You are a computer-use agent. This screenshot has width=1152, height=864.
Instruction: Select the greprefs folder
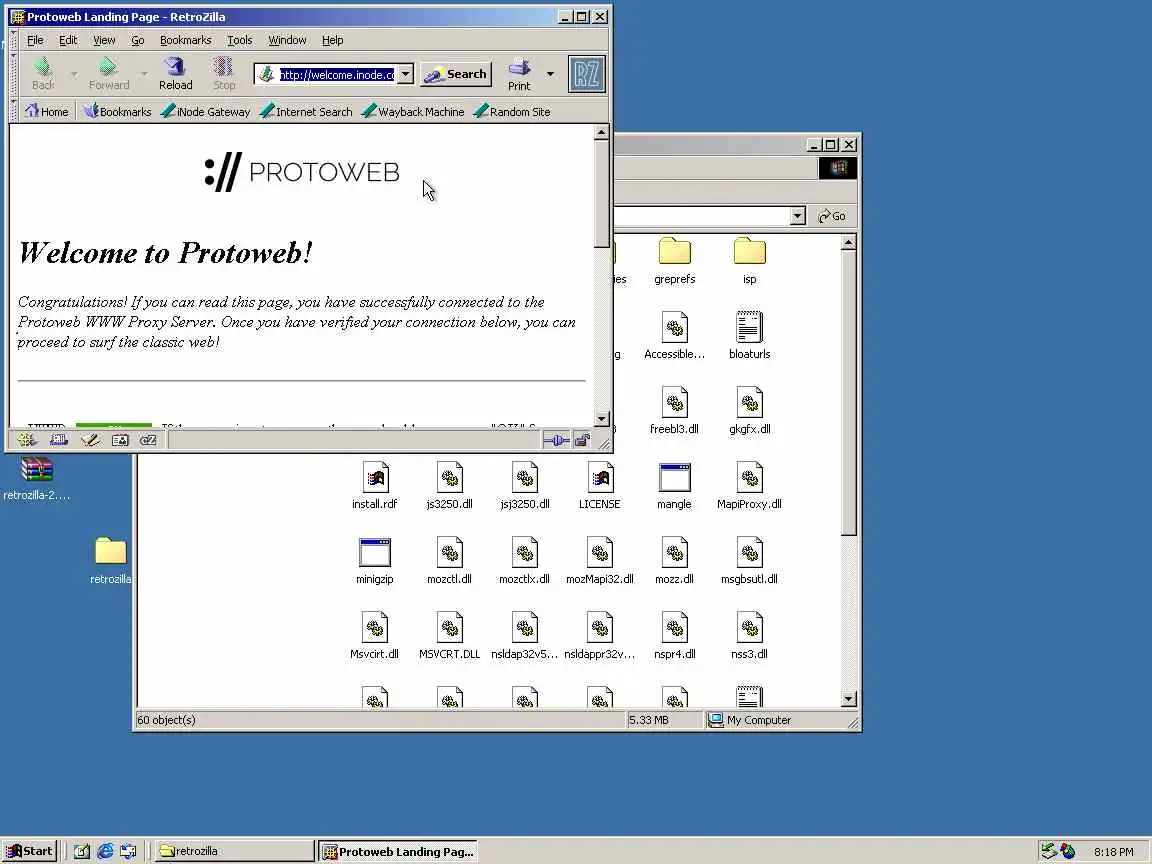674,261
